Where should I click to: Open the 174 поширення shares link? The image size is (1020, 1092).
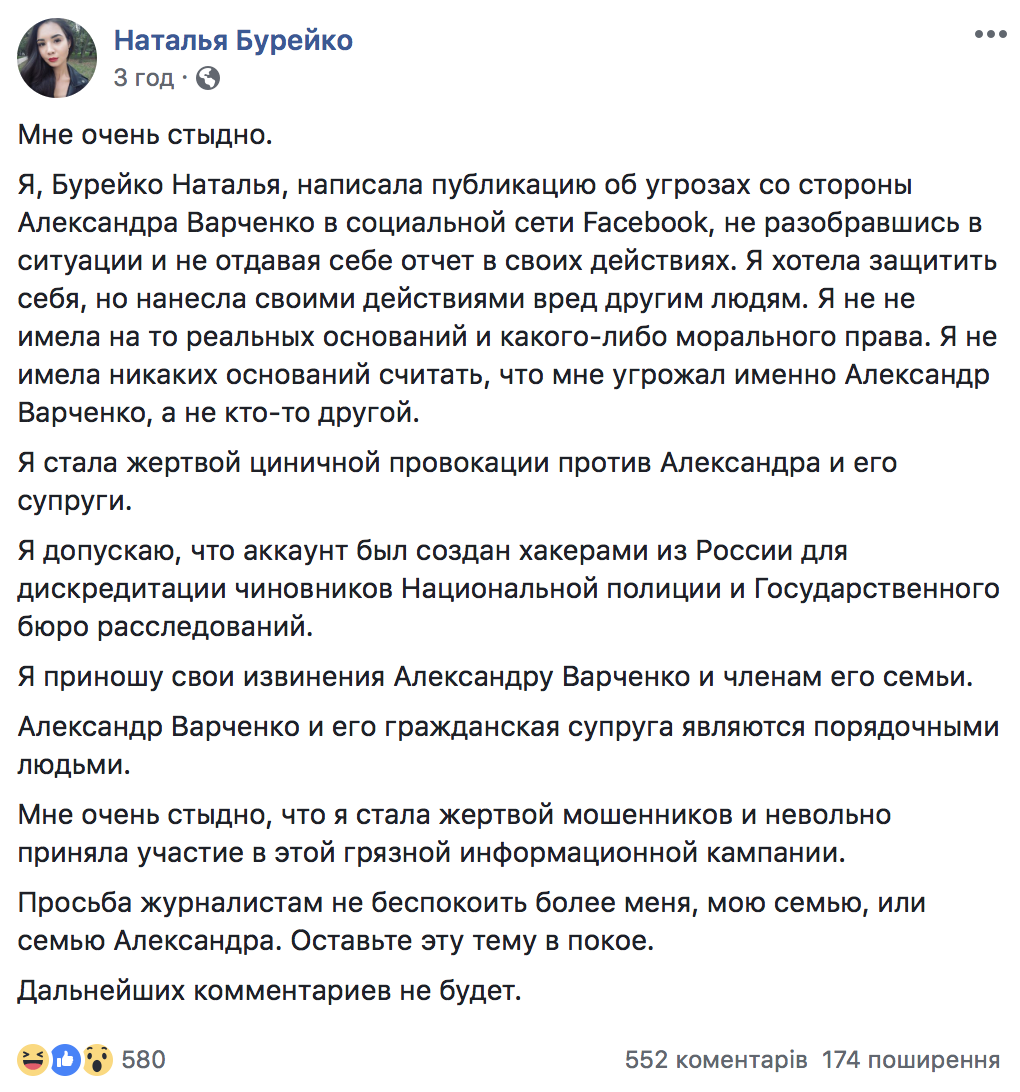[x=911, y=1059]
